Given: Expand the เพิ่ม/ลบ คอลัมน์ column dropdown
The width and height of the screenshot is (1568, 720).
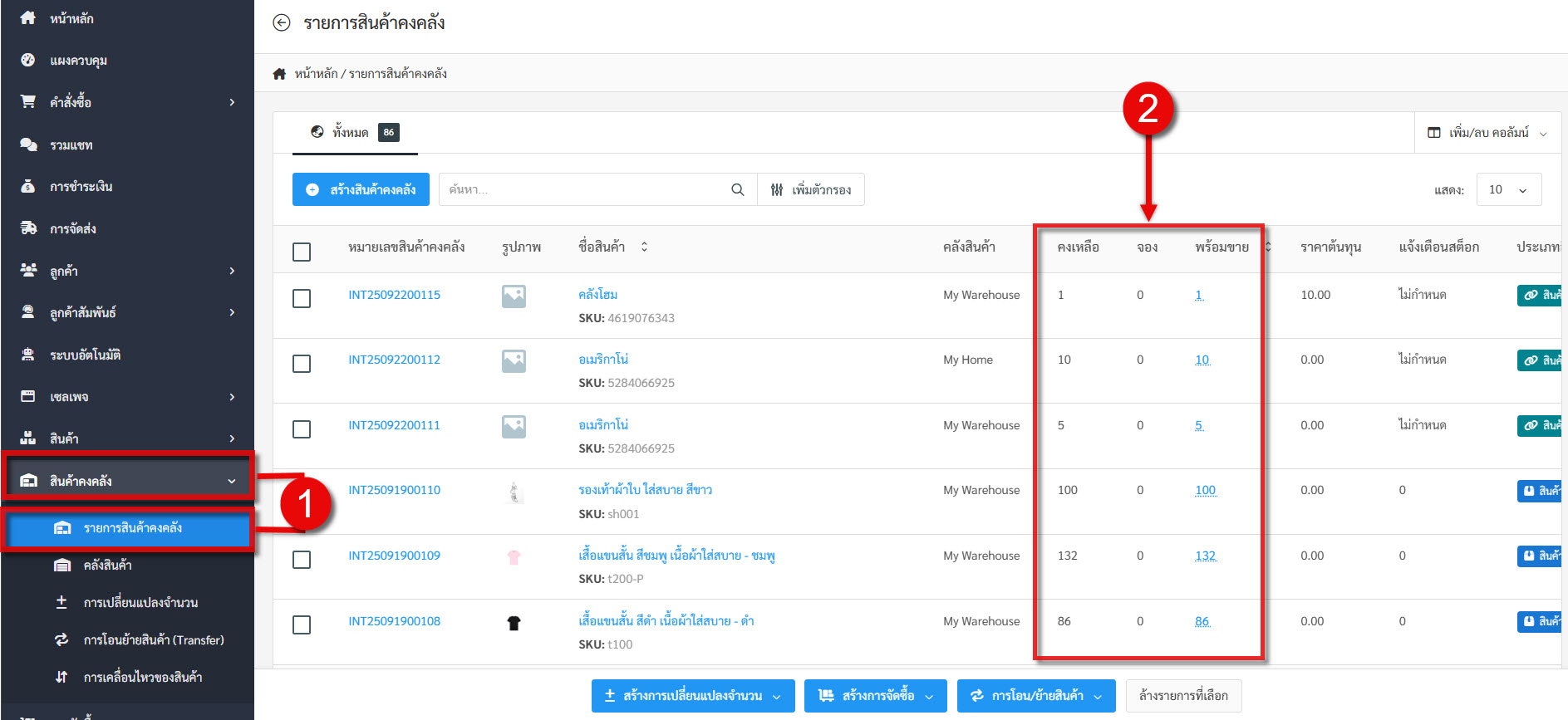Looking at the screenshot, I should [x=1487, y=133].
